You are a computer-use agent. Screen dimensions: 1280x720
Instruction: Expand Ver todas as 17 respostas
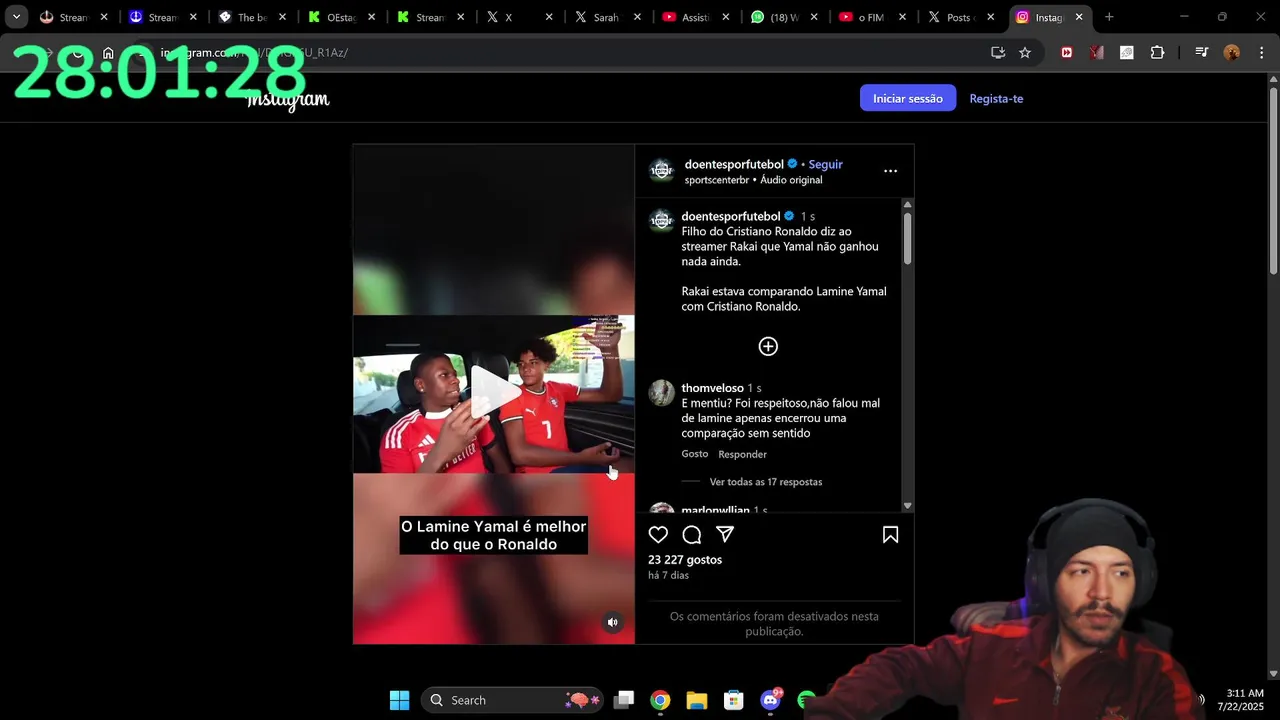point(766,482)
